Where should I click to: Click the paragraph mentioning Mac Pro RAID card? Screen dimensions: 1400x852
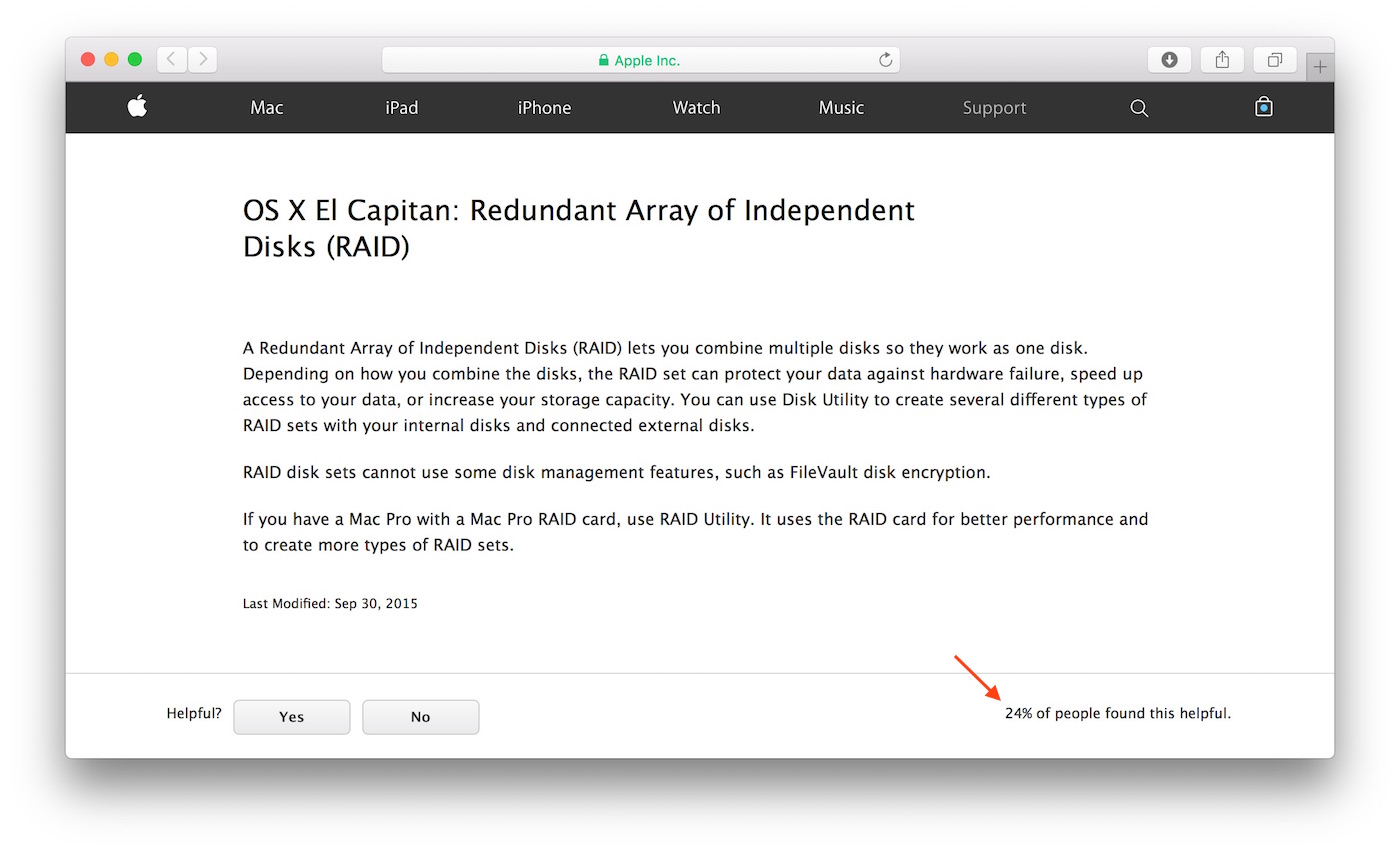coord(696,533)
